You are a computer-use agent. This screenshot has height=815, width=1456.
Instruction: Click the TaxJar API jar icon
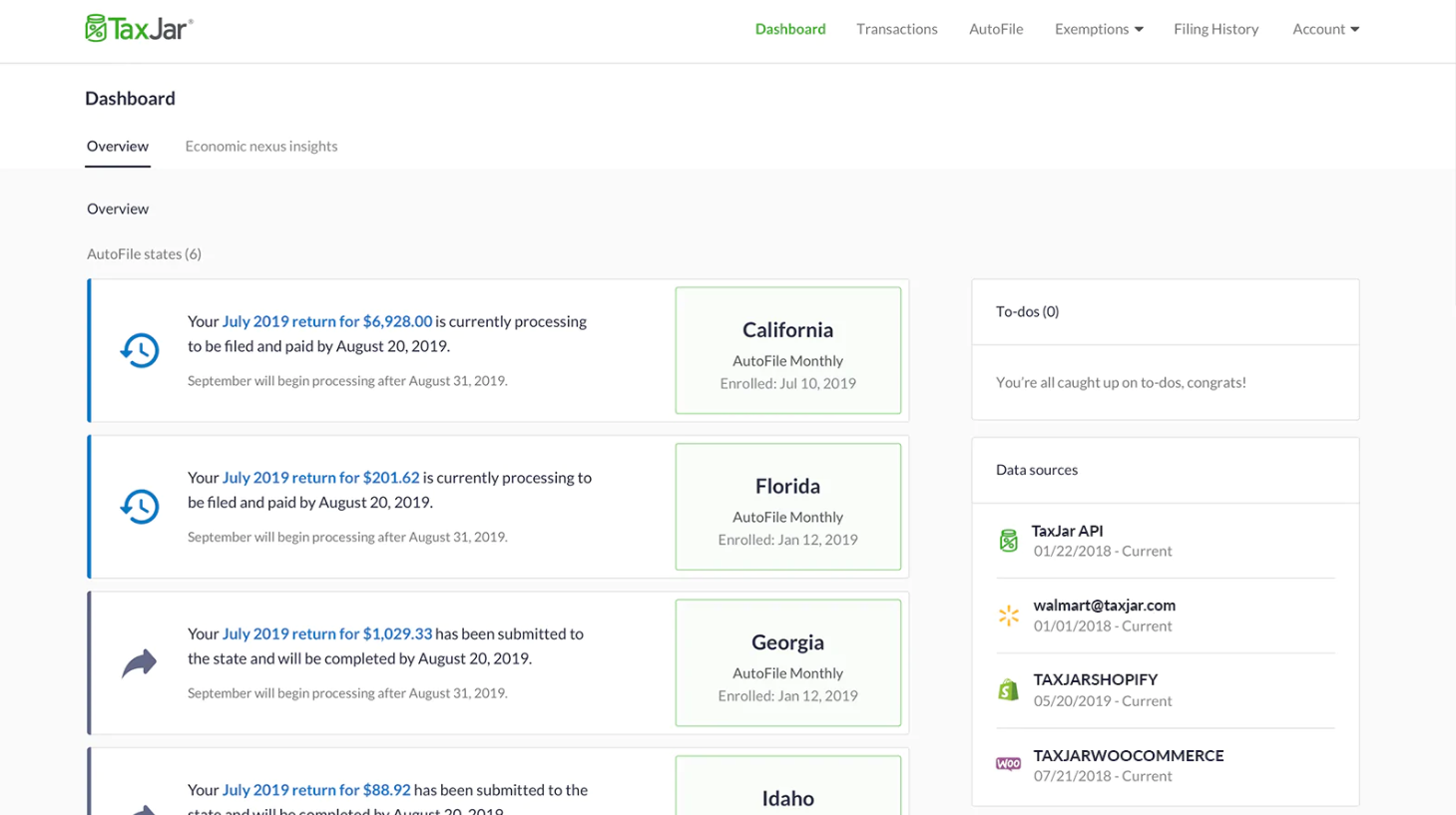tap(1008, 541)
